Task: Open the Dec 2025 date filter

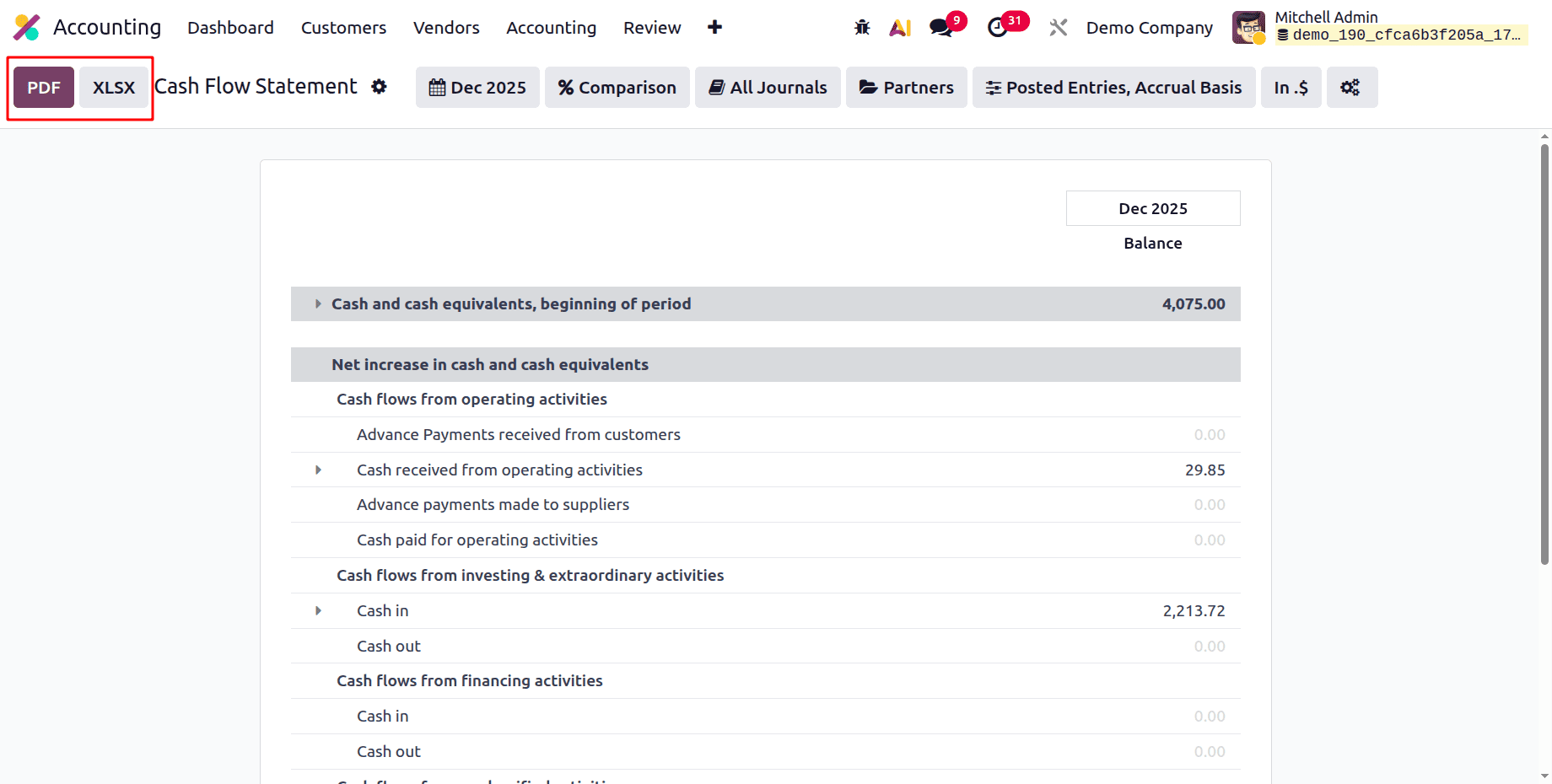Action: [477, 87]
